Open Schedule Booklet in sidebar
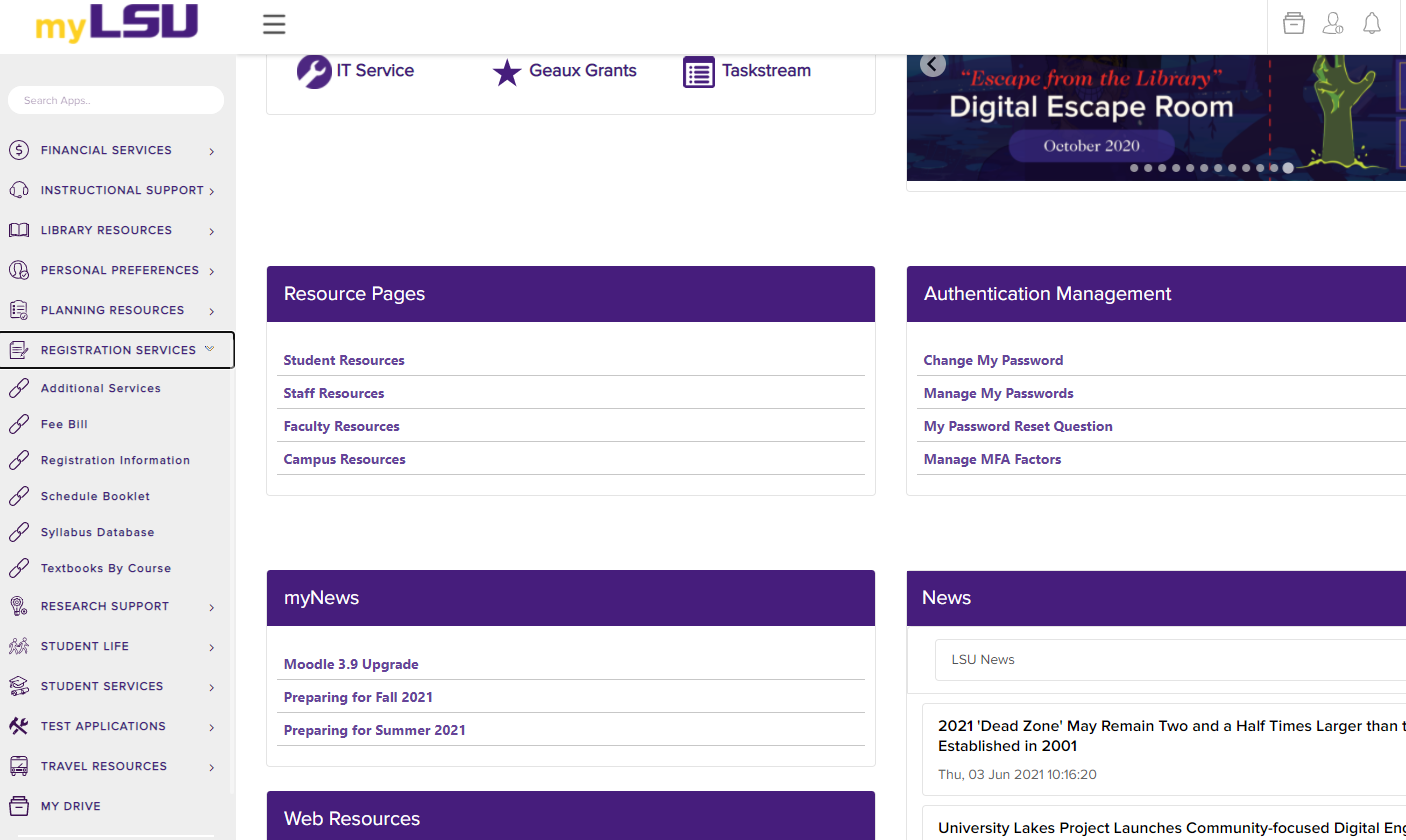Image resolution: width=1406 pixels, height=840 pixels. (95, 496)
